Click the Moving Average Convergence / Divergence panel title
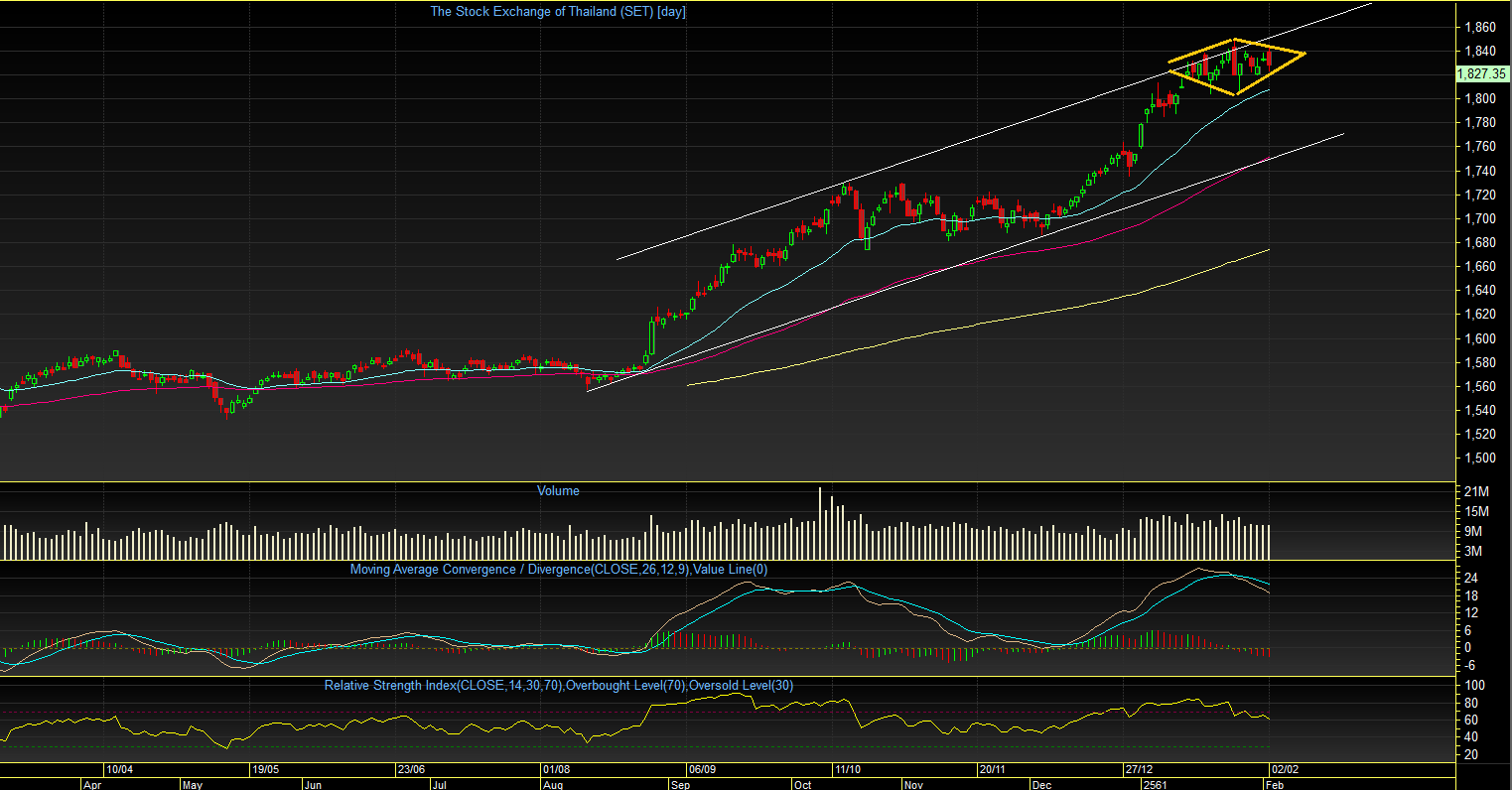 click(559, 569)
